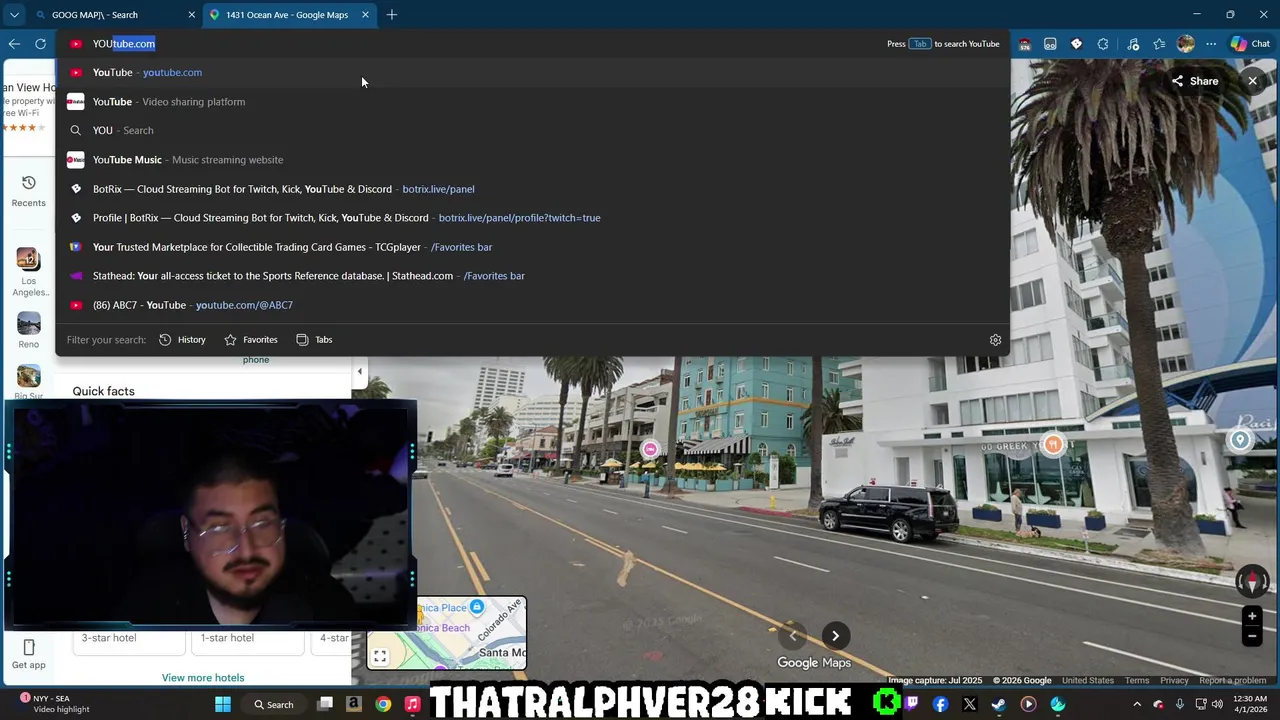
Task: Move to next Street View arrow
Action: 835,636
